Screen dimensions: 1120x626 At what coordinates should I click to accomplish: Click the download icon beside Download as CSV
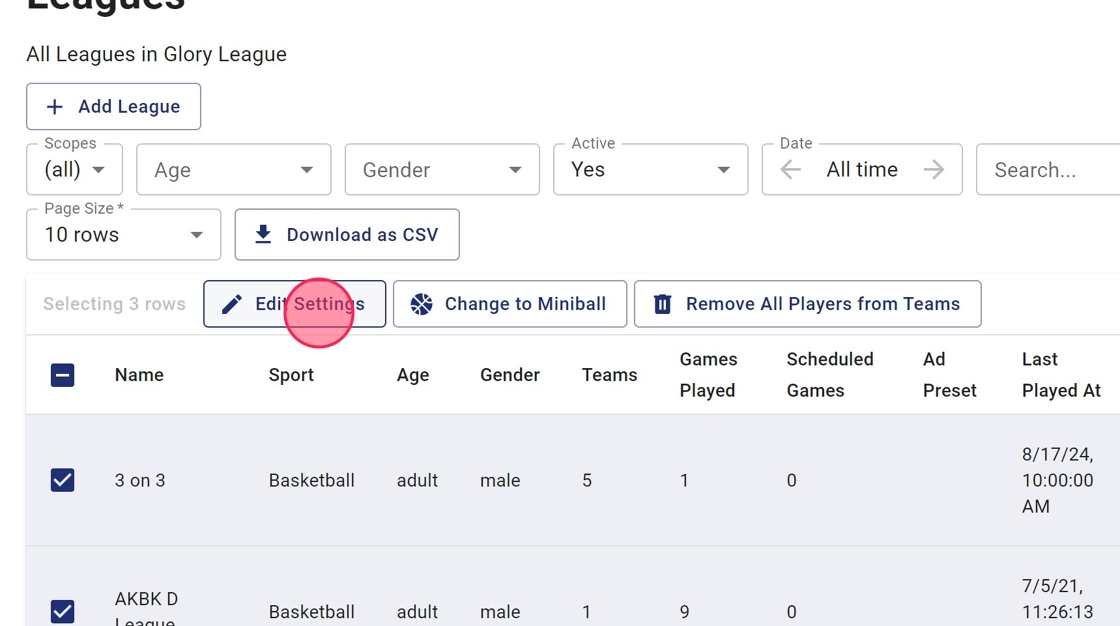click(263, 234)
